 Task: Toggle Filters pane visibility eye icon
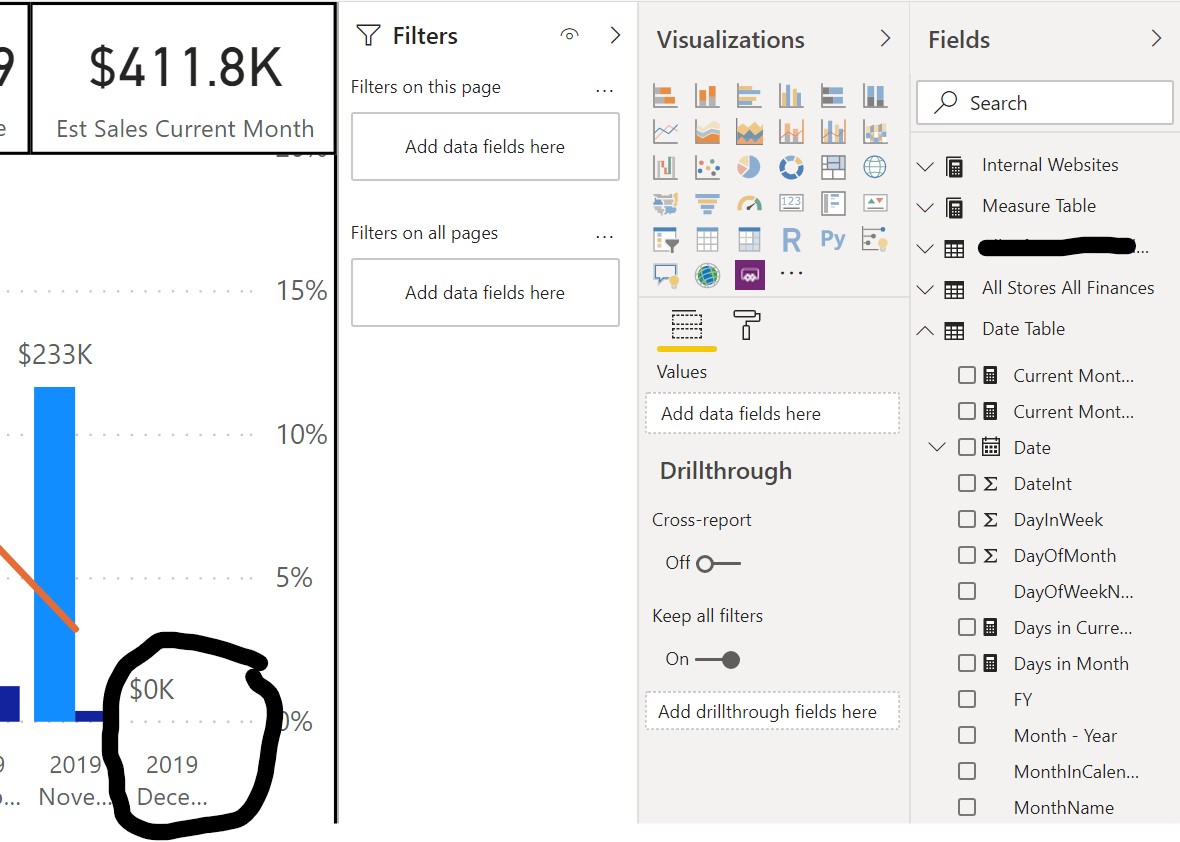pyautogui.click(x=570, y=35)
